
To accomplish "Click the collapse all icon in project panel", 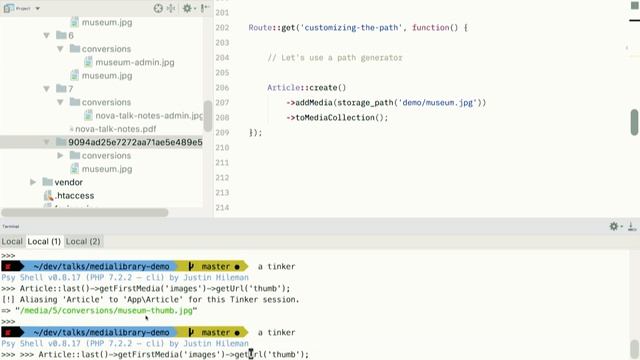I will pyautogui.click(x=171, y=8).
